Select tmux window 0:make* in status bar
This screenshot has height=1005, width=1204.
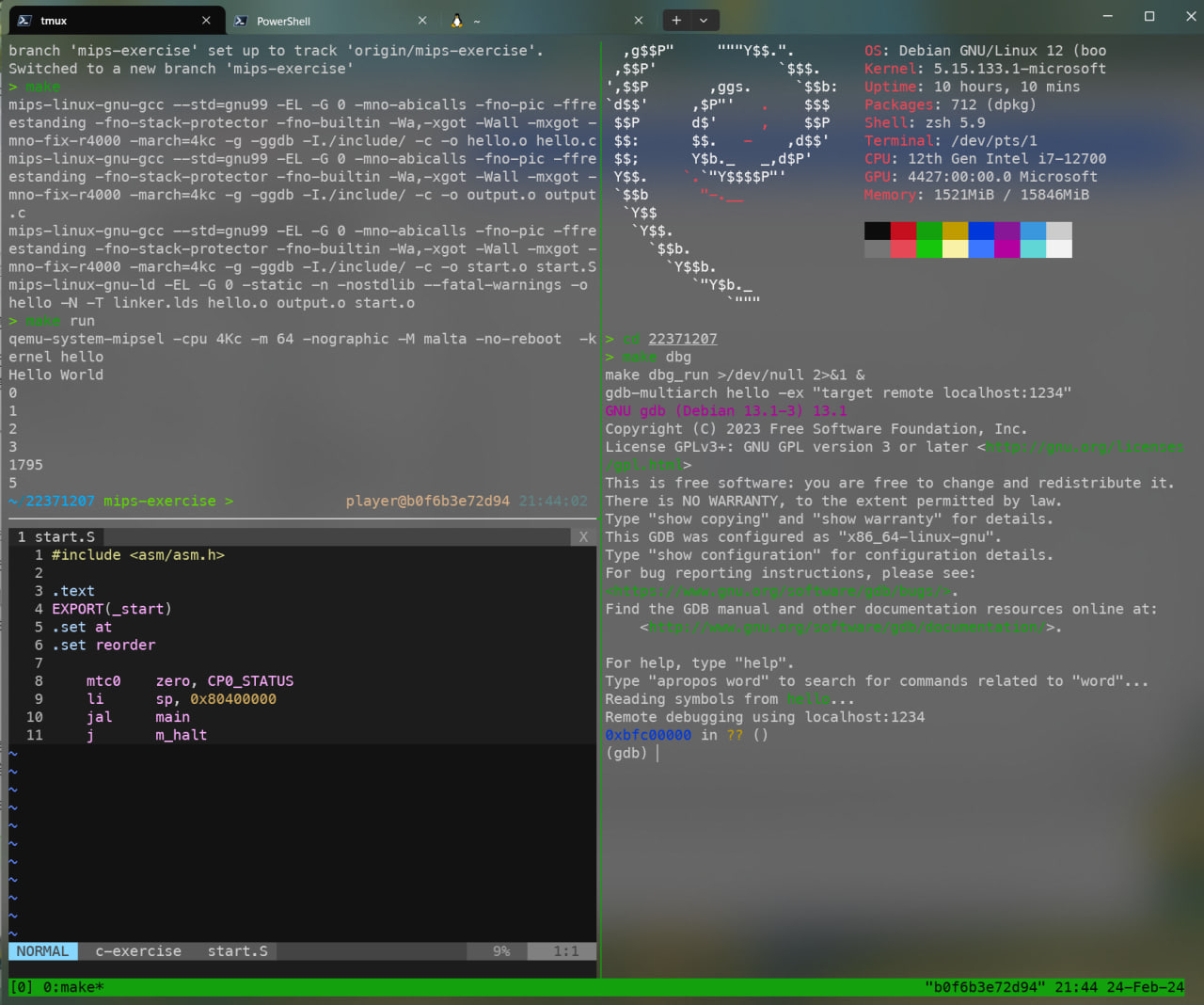73,987
